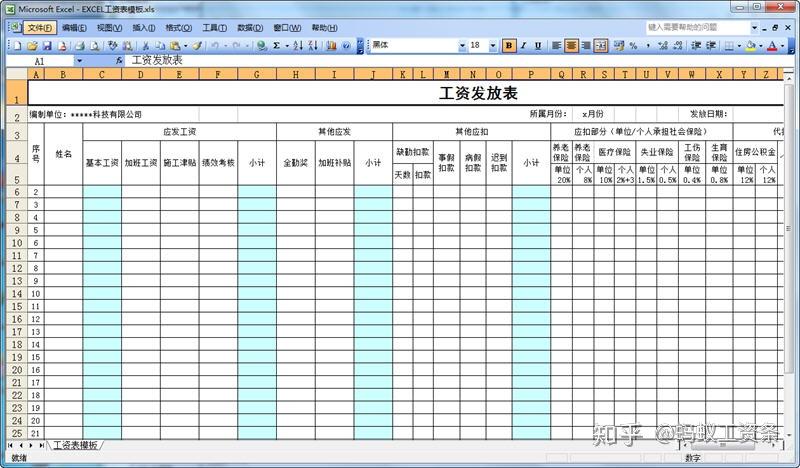Open the Chart Wizard icon
Viewport: 800px width, 468px height.
click(x=332, y=46)
